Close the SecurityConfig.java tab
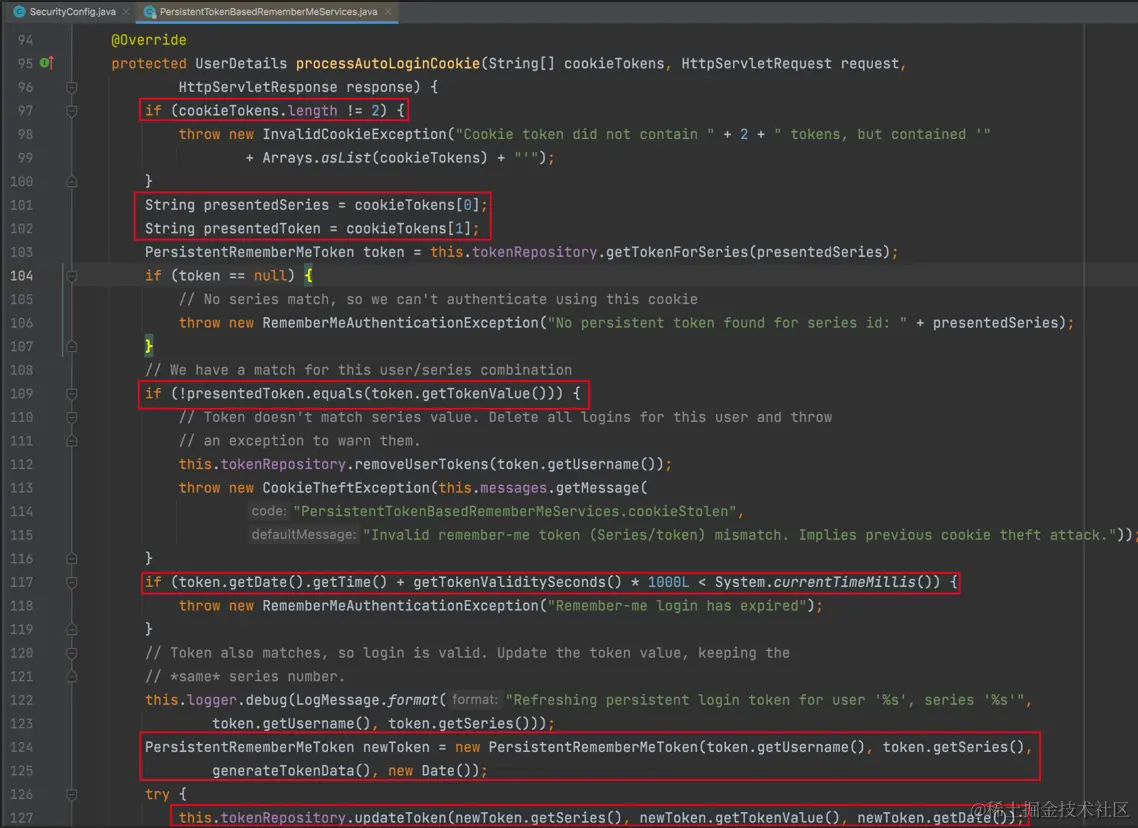This screenshot has height=828, width=1138. point(126,12)
